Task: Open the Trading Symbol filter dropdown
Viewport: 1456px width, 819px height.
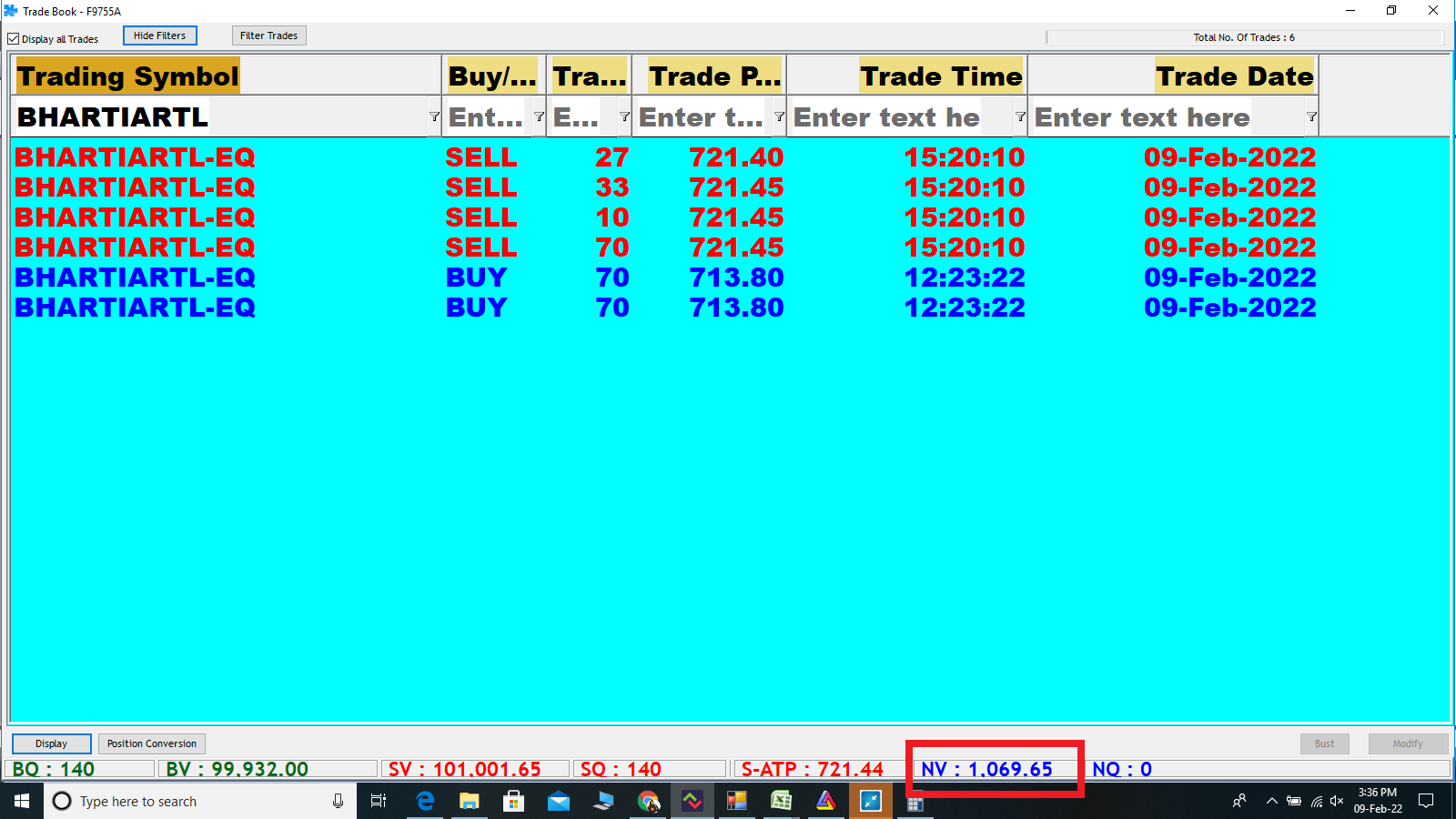Action: pyautogui.click(x=434, y=116)
